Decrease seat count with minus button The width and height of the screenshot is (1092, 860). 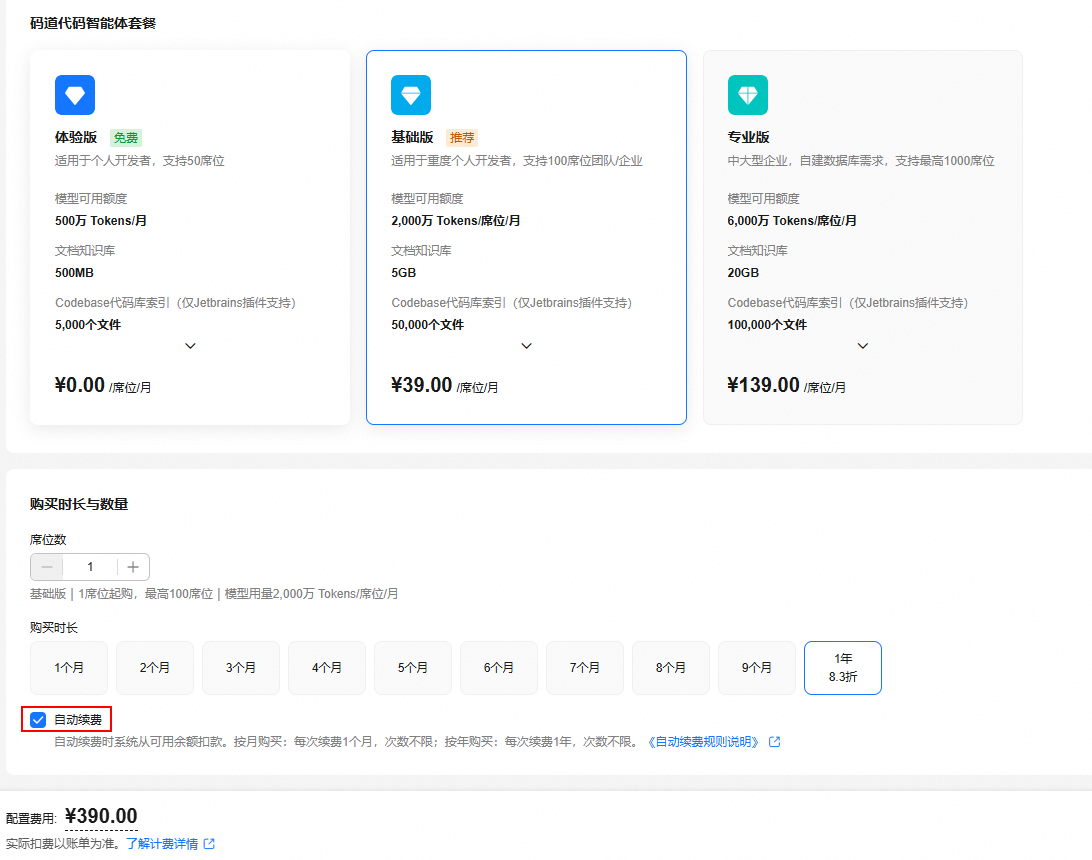[x=47, y=567]
